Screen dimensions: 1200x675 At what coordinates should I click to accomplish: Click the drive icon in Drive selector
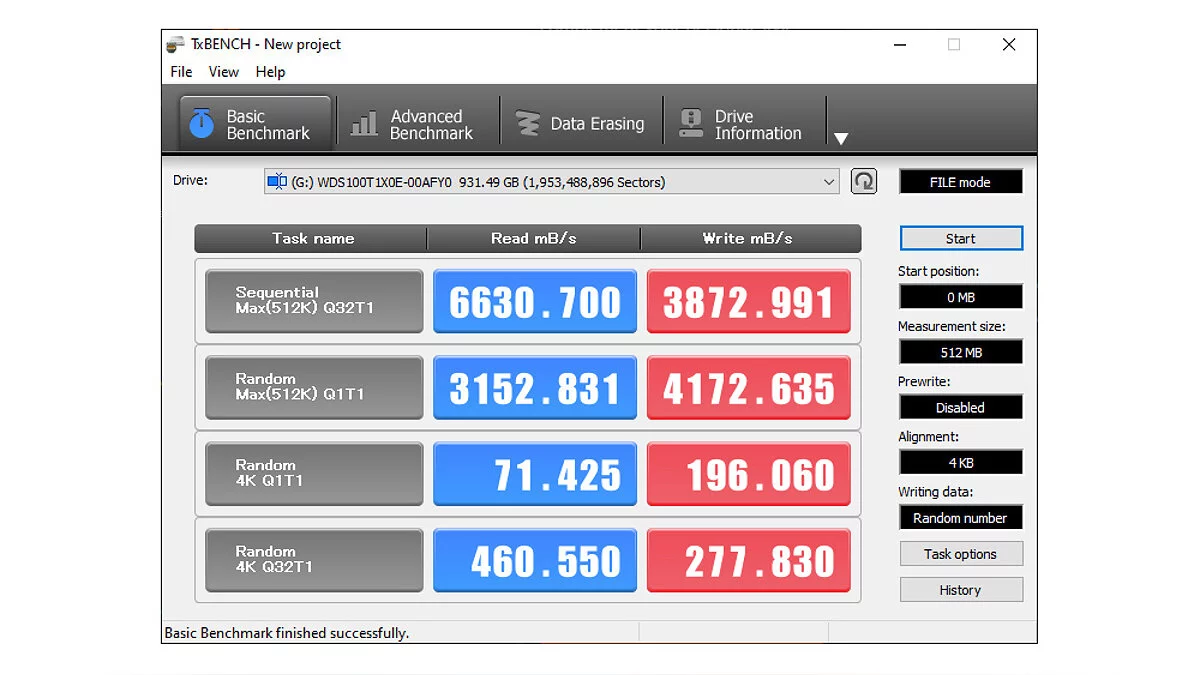coord(277,182)
